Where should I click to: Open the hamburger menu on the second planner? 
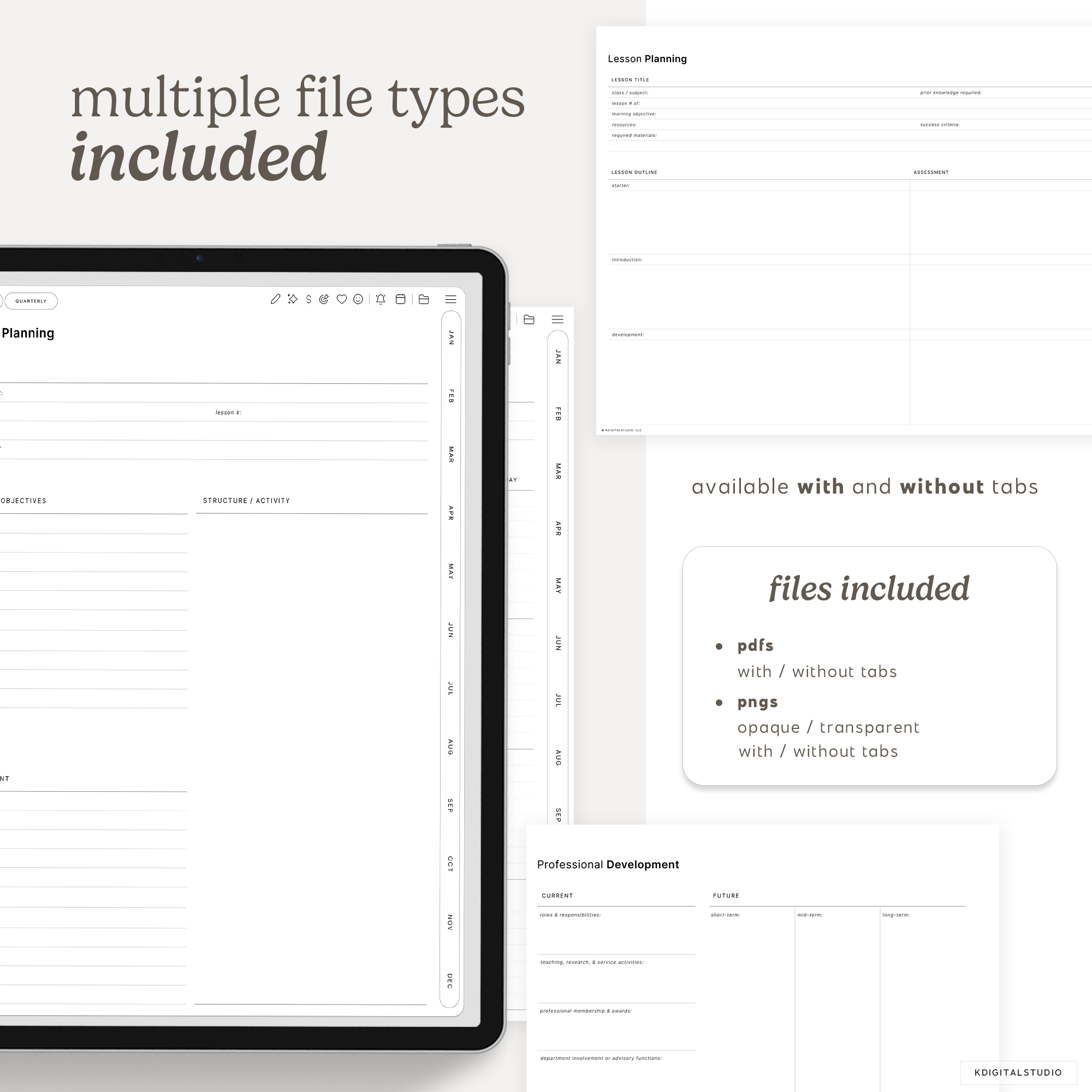[x=558, y=320]
